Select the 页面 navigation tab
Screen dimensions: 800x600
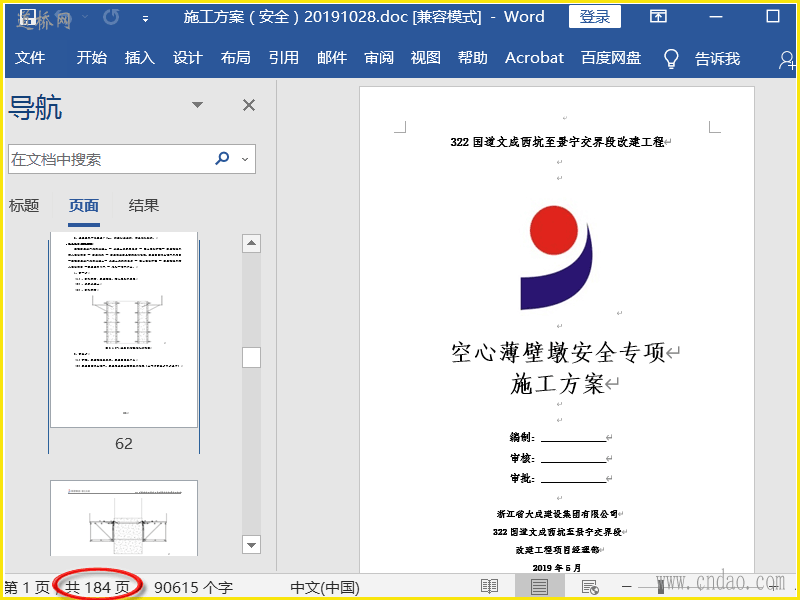click(x=84, y=206)
